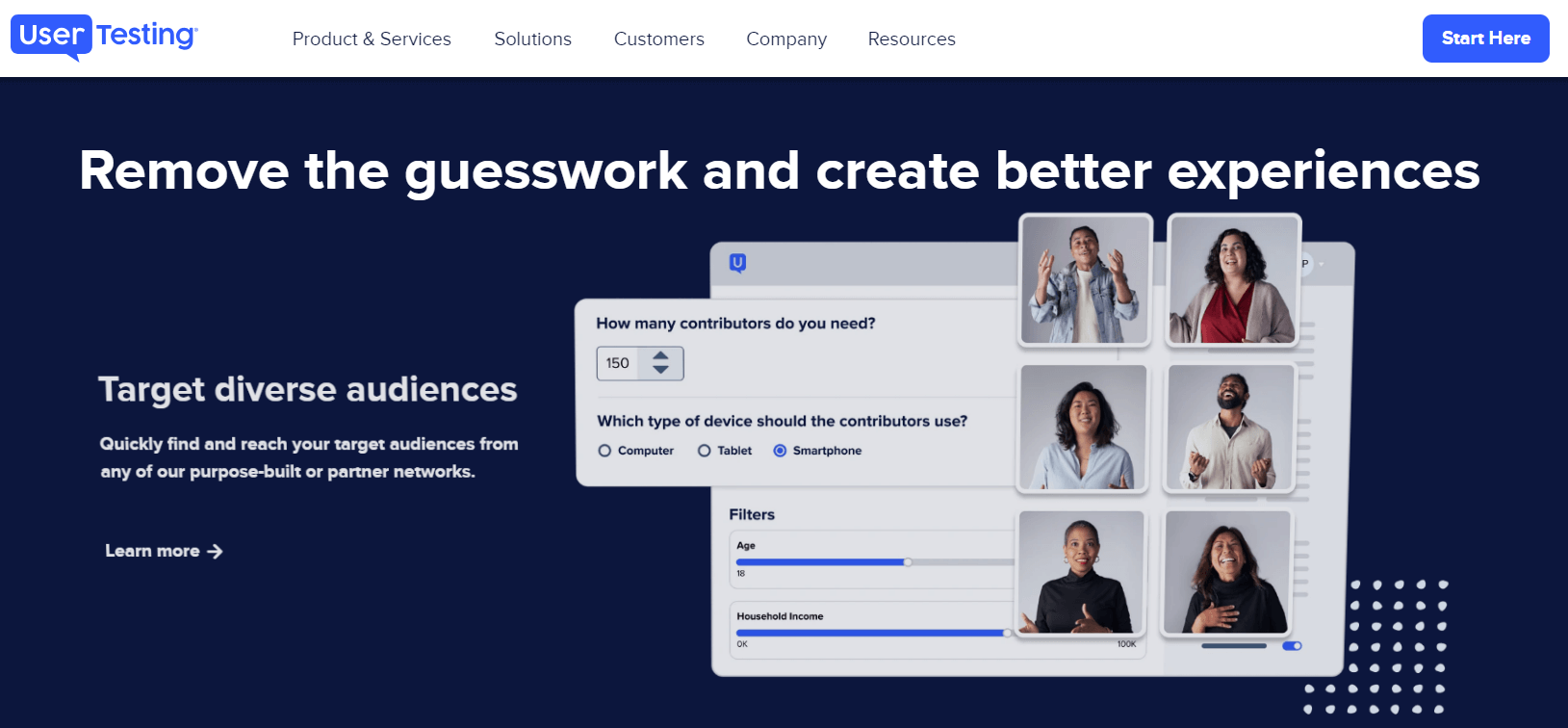
Task: Follow the Learn more link
Action: 152,551
